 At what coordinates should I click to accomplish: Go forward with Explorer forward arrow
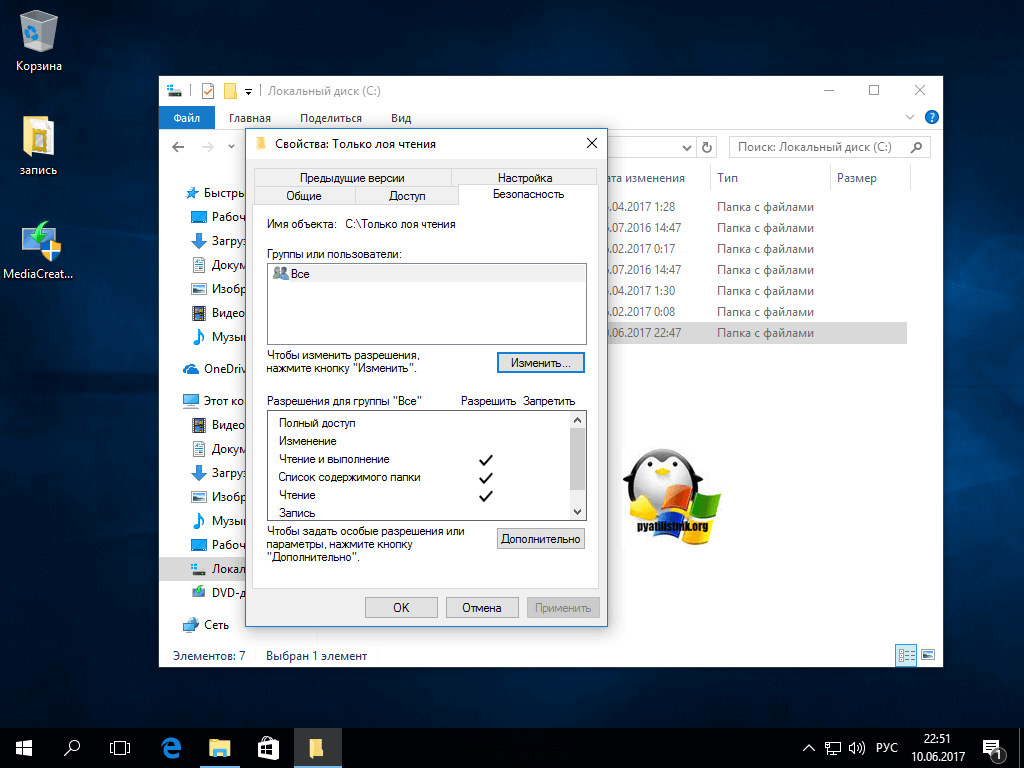point(208,147)
